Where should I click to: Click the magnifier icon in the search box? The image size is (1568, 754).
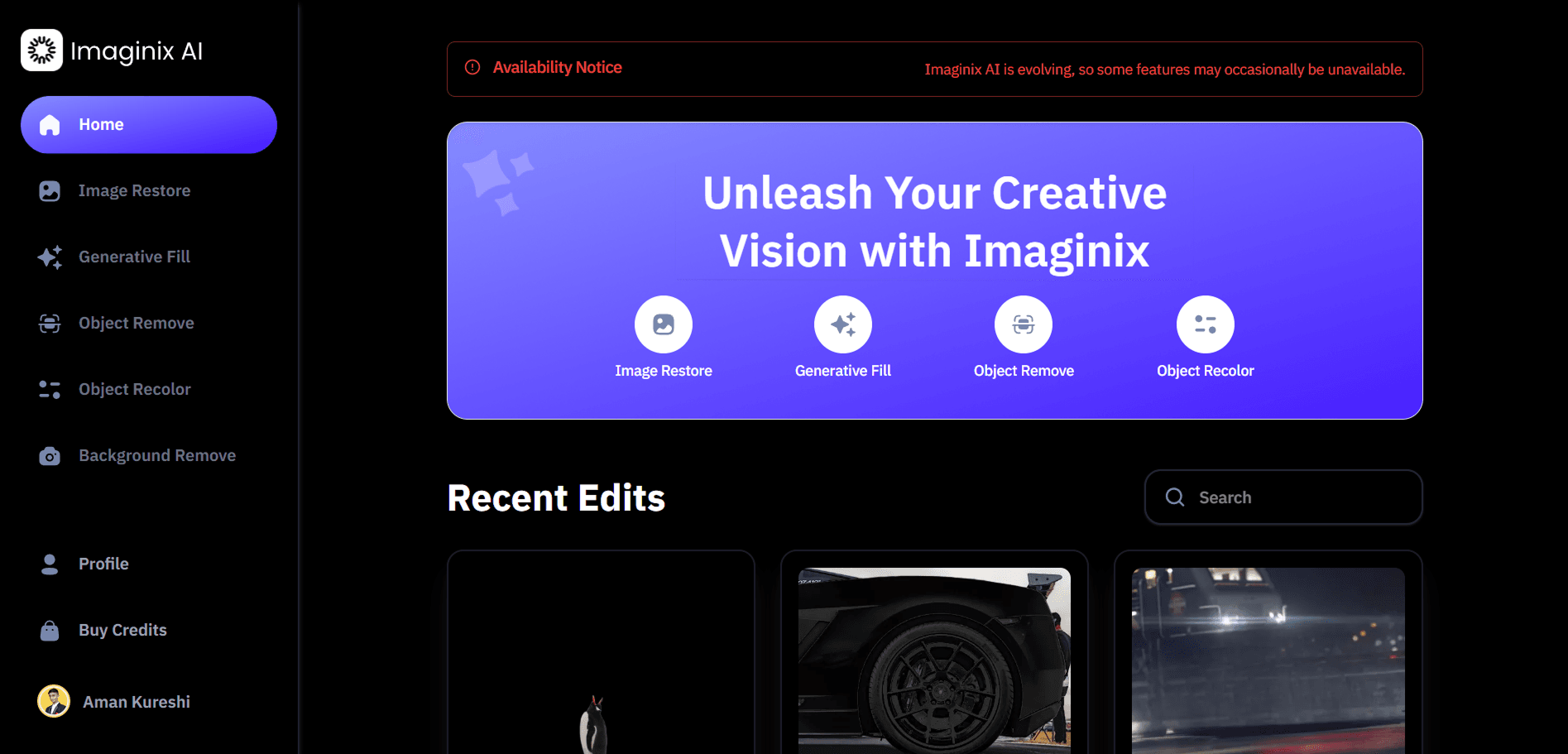[1175, 497]
